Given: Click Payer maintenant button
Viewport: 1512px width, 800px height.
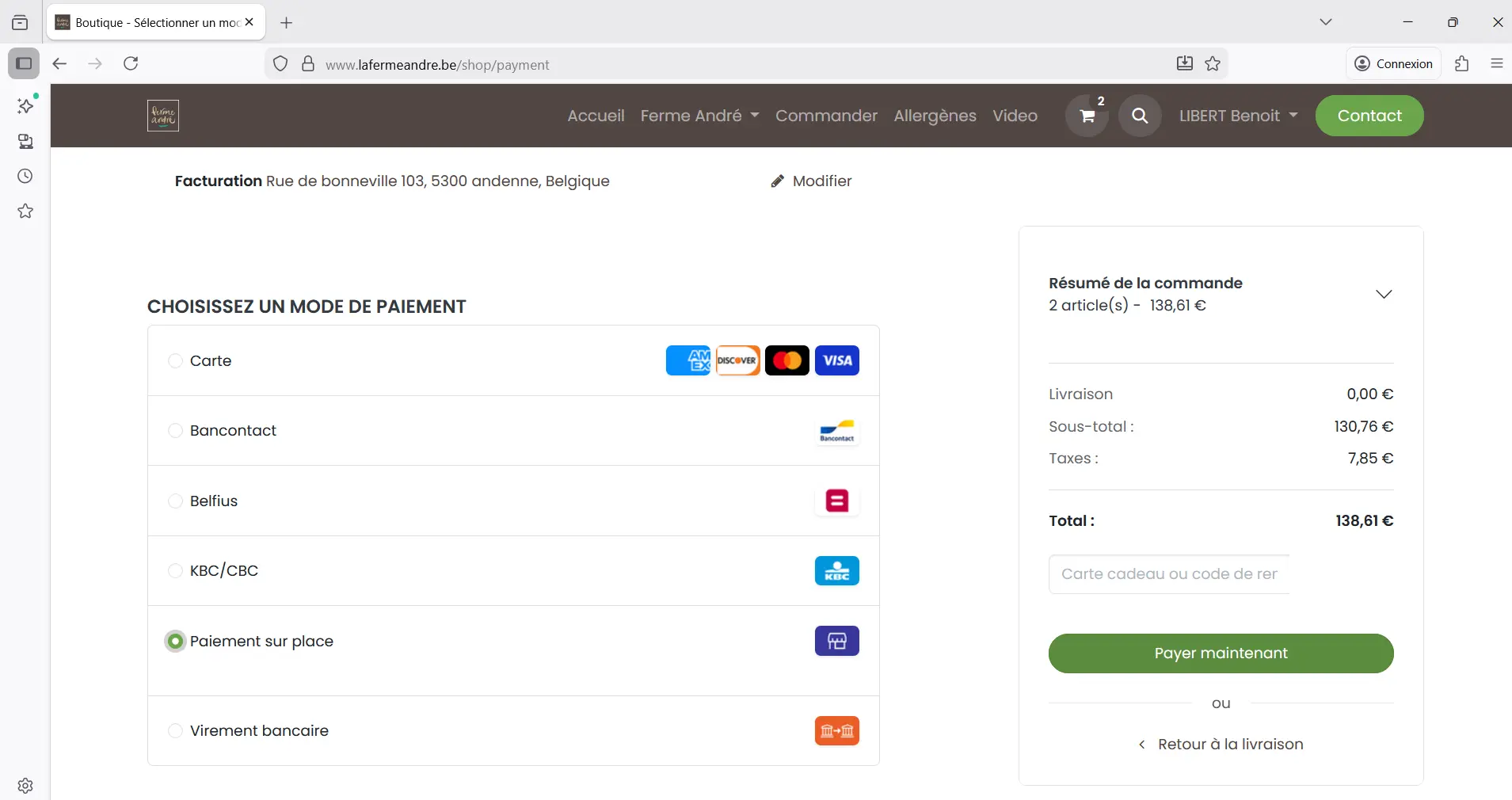Looking at the screenshot, I should [1221, 653].
